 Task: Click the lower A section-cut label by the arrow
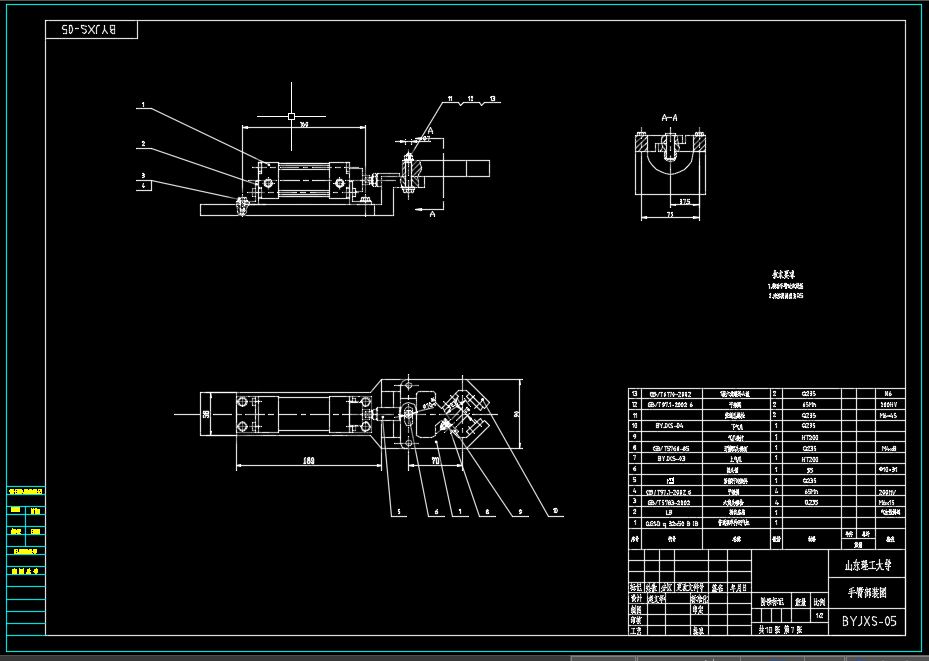pos(433,214)
